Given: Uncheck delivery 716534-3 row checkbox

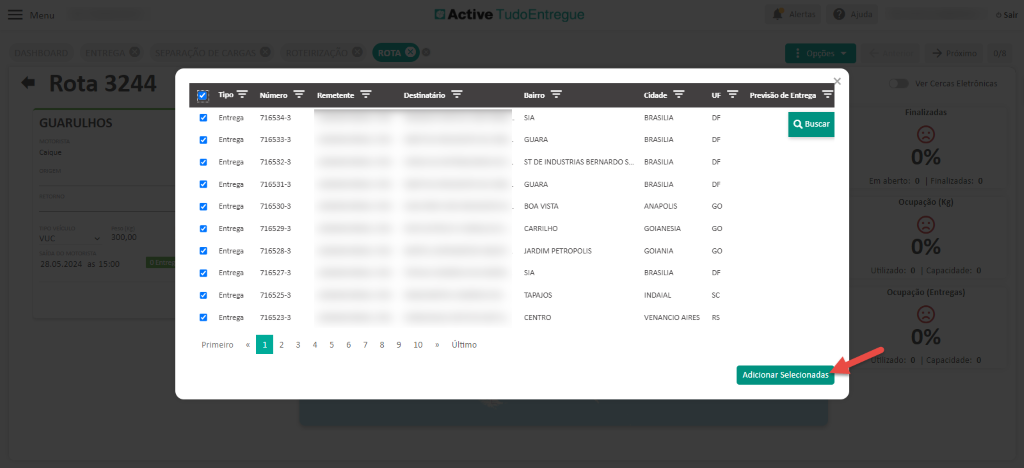Looking at the screenshot, I should click(204, 118).
